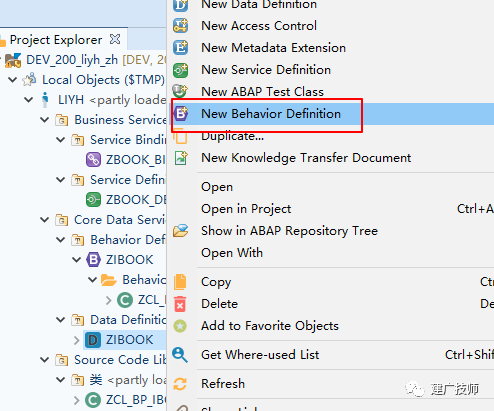
Task: Click the Add to Favorite Objects star icon
Action: pyautogui.click(x=180, y=326)
